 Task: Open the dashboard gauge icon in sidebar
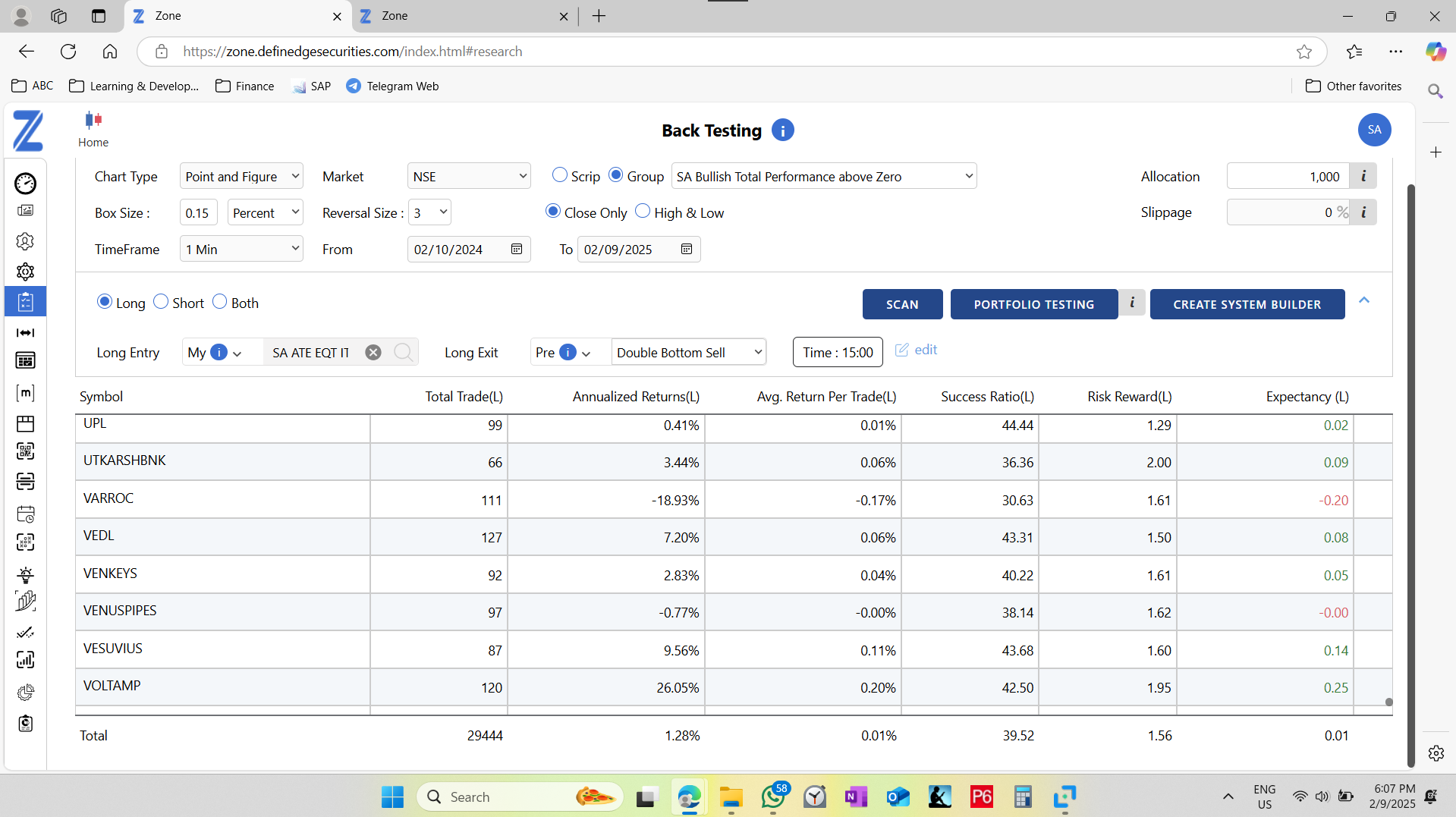coord(25,183)
